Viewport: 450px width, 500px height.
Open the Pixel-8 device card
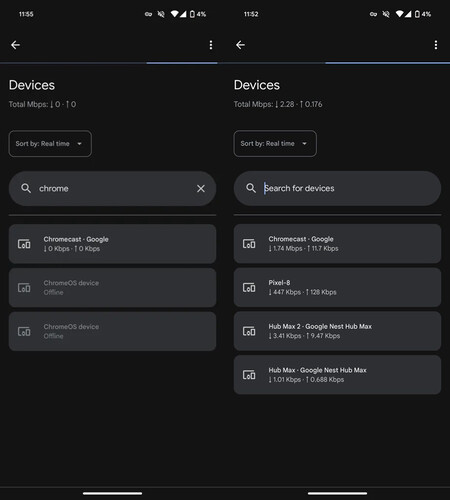coord(337,287)
